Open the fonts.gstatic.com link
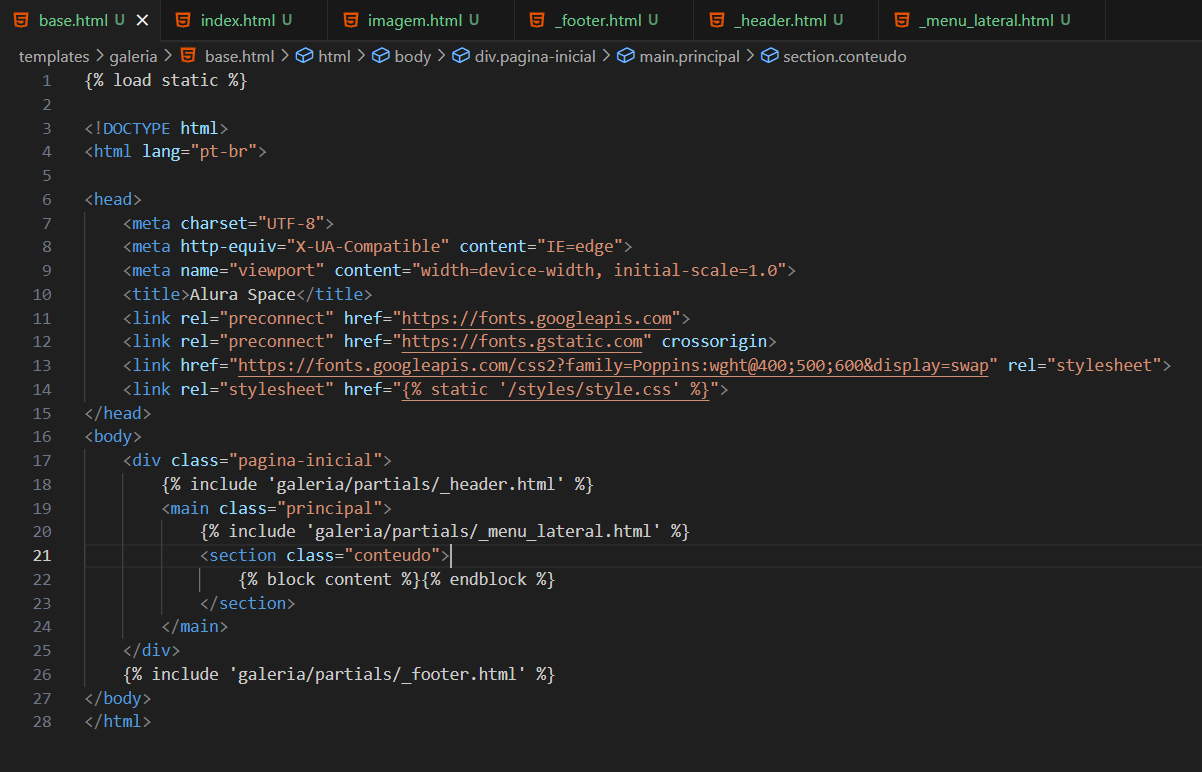1202x772 pixels. click(522, 342)
